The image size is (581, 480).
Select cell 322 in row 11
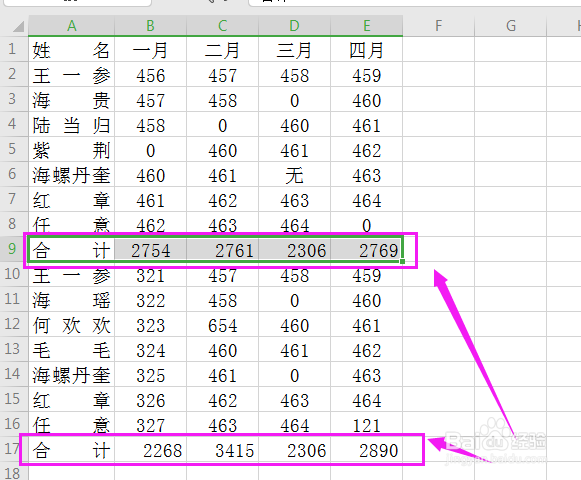click(x=150, y=300)
